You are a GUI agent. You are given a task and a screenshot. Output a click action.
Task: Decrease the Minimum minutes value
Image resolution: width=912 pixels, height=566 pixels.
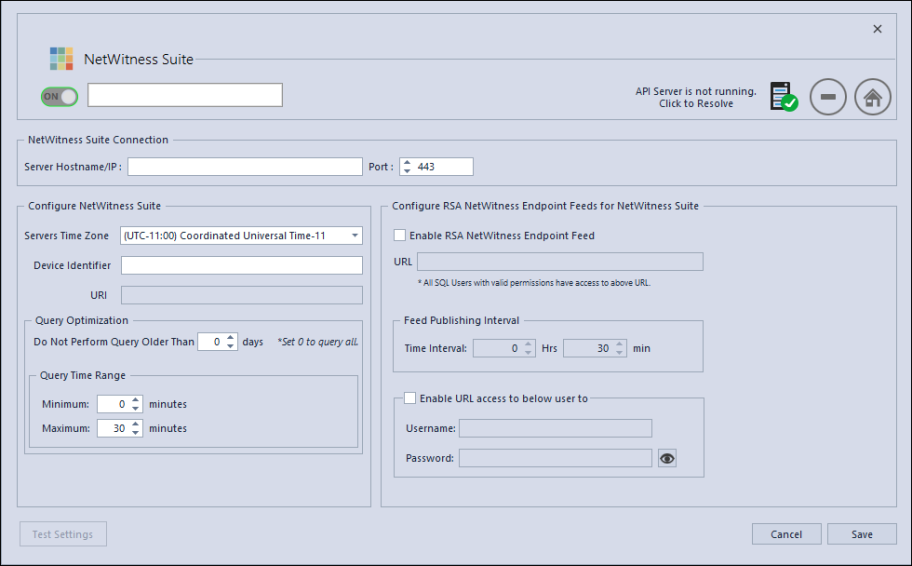pyautogui.click(x=136, y=408)
